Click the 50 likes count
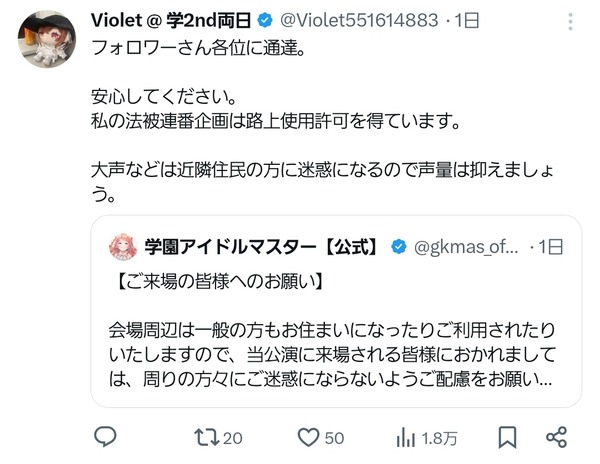 334,438
